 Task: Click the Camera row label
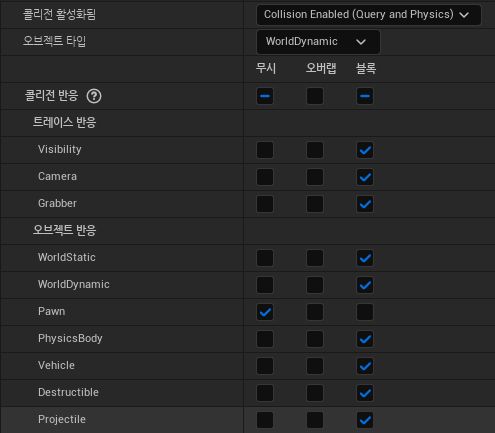[57, 176]
